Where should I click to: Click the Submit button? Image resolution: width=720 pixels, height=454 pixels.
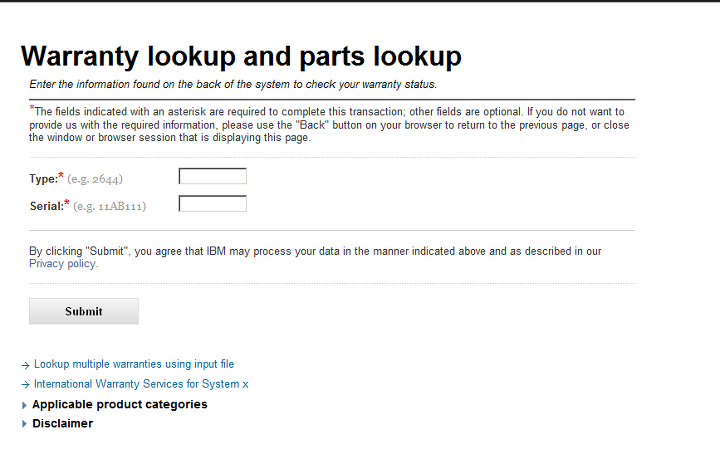click(84, 311)
